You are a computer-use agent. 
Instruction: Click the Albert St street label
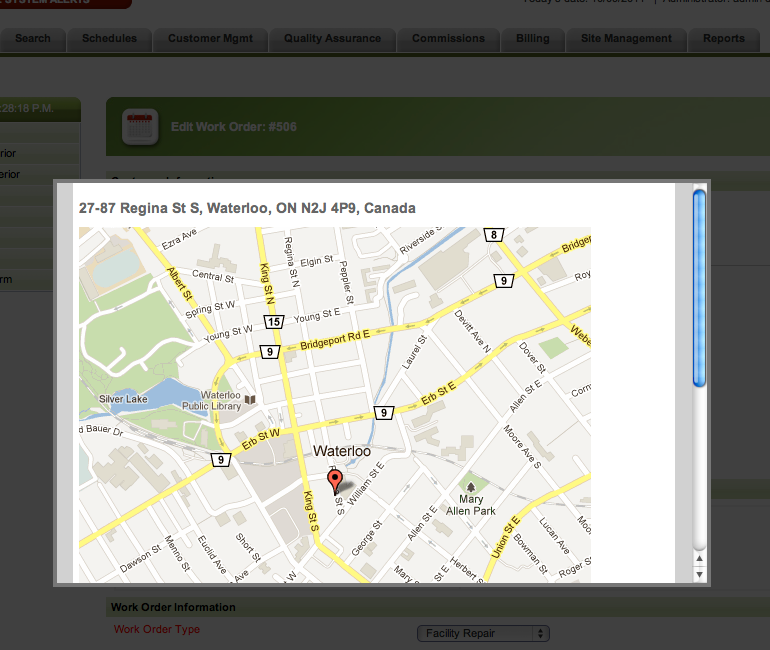(x=180, y=283)
